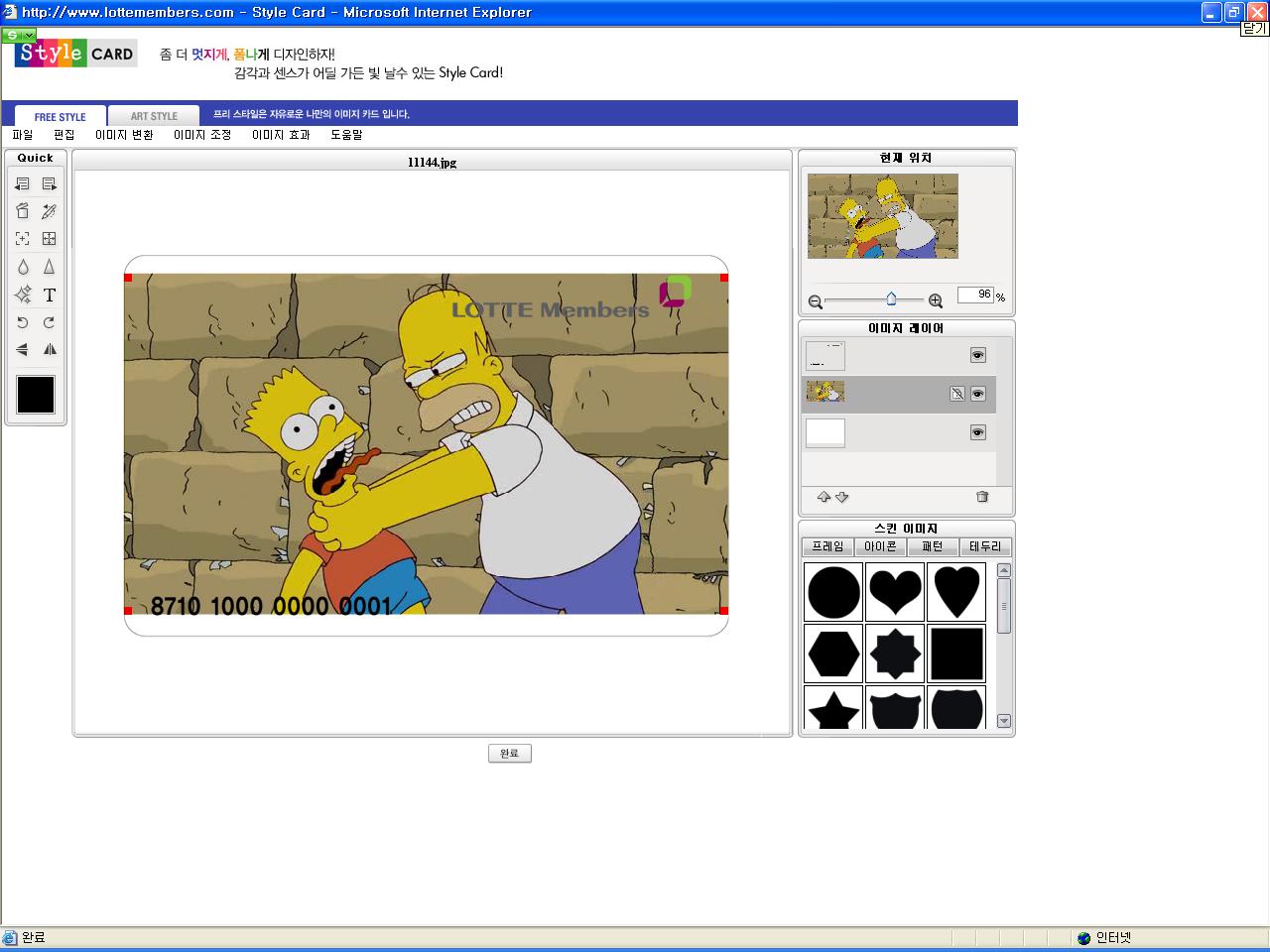Apply the narrow pointed heart frame shape
The height and width of the screenshot is (952, 1270).
click(x=956, y=592)
